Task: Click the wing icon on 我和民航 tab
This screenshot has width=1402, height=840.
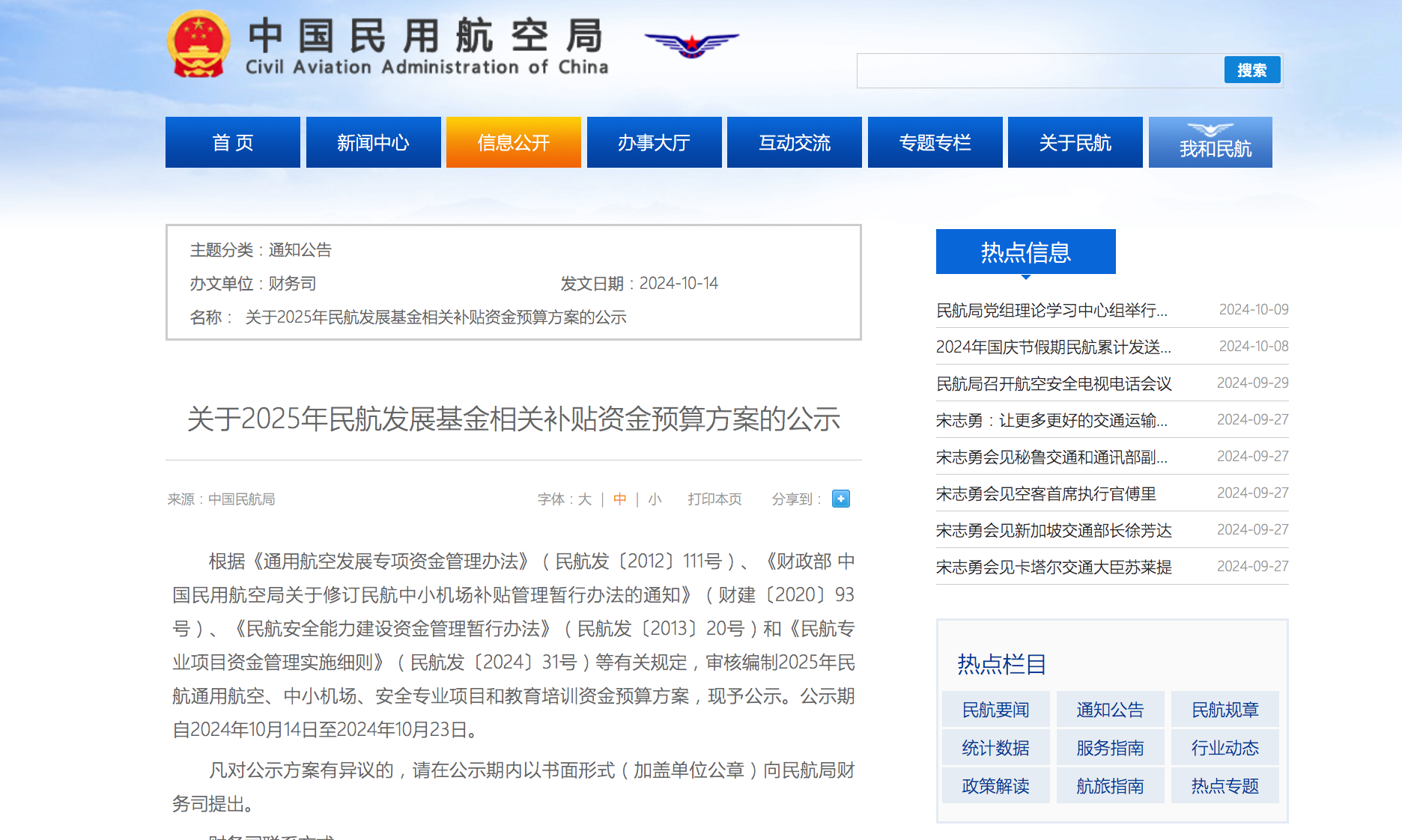Action: (1210, 129)
